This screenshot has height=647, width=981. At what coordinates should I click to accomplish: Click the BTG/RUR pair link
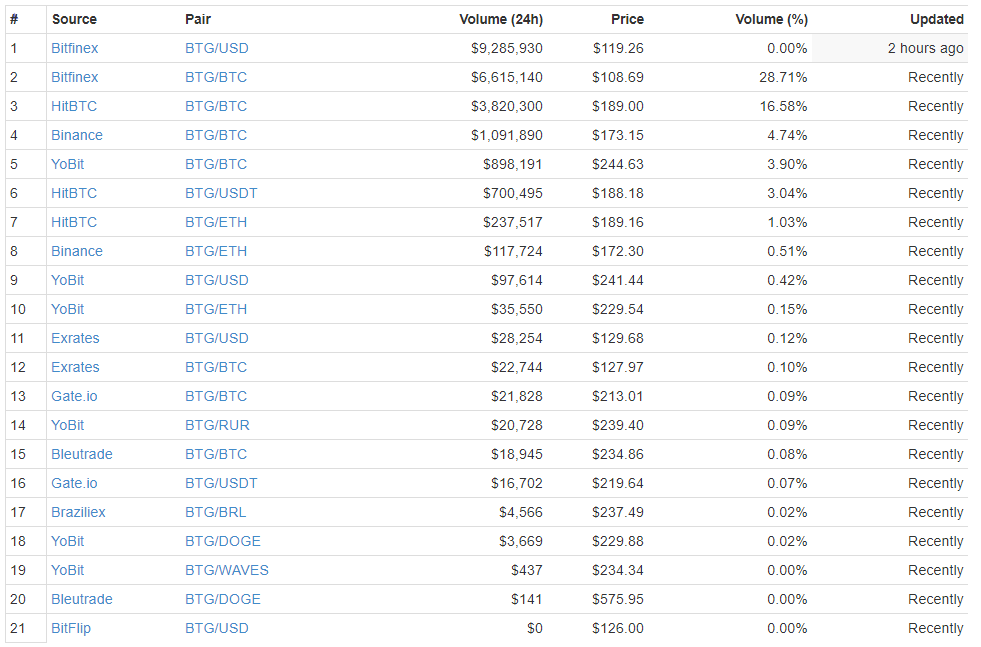(x=217, y=425)
